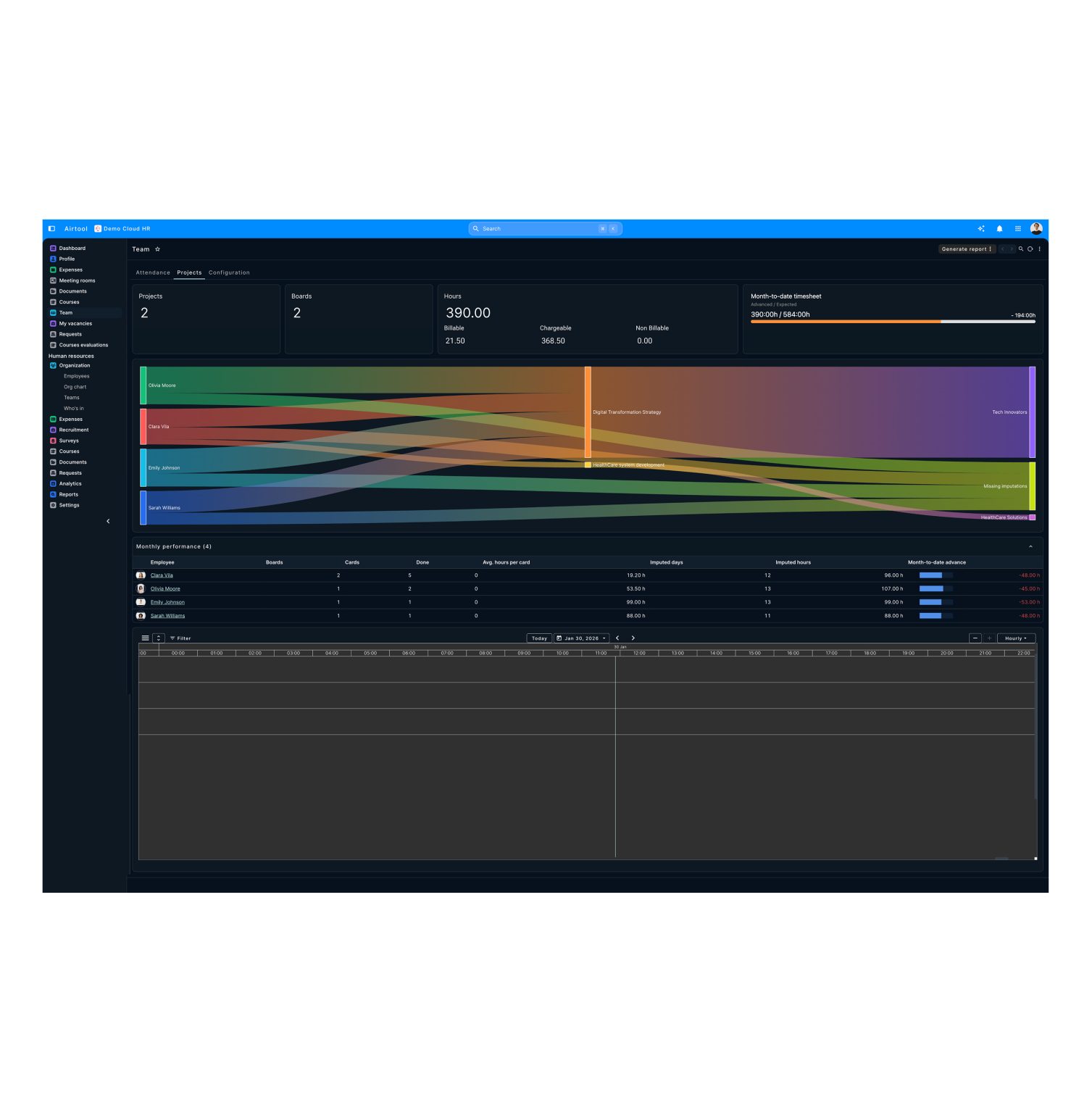Open the kebab menu in Team header

(1039, 249)
